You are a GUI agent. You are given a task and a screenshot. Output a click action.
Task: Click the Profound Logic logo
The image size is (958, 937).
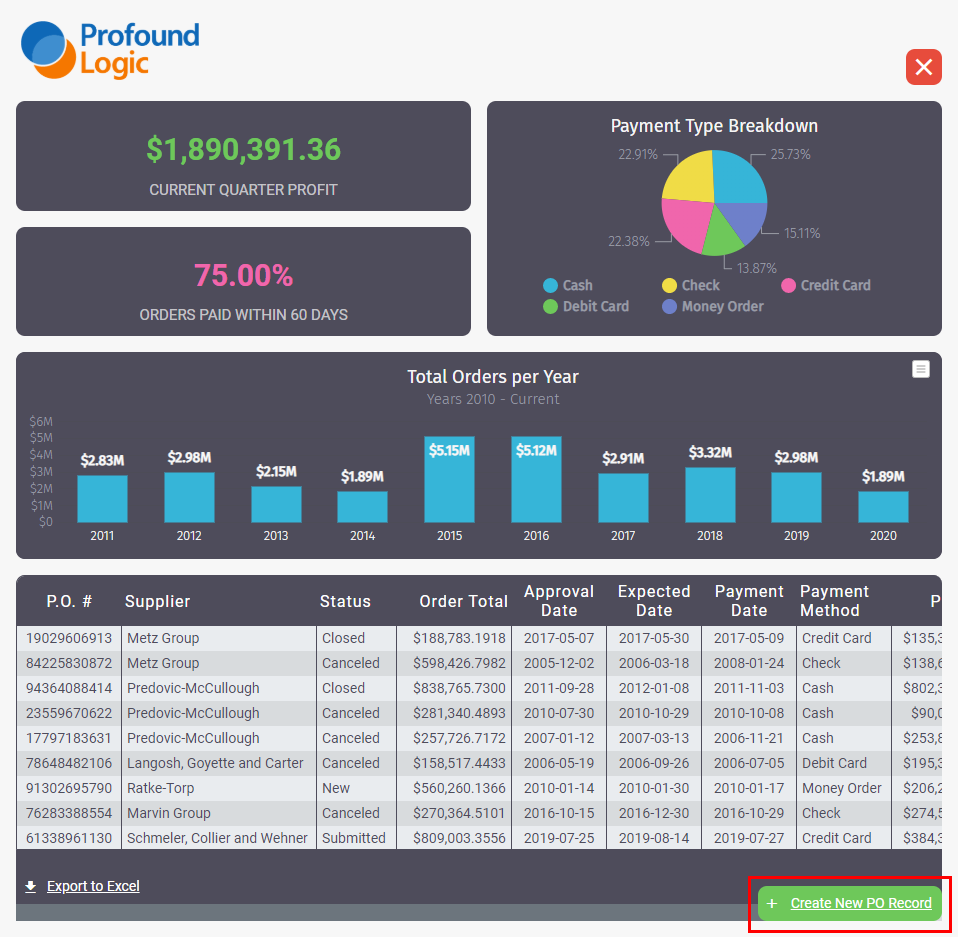[x=110, y=50]
